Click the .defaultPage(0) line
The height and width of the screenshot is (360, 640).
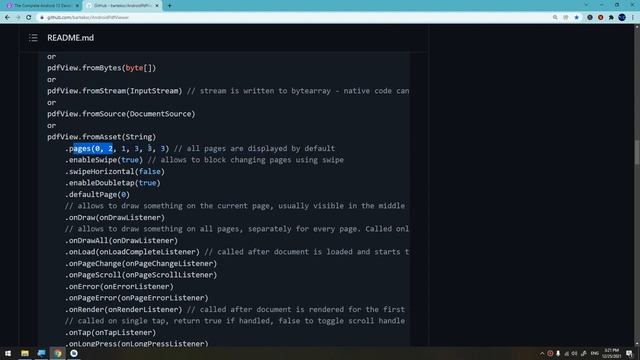pos(97,195)
